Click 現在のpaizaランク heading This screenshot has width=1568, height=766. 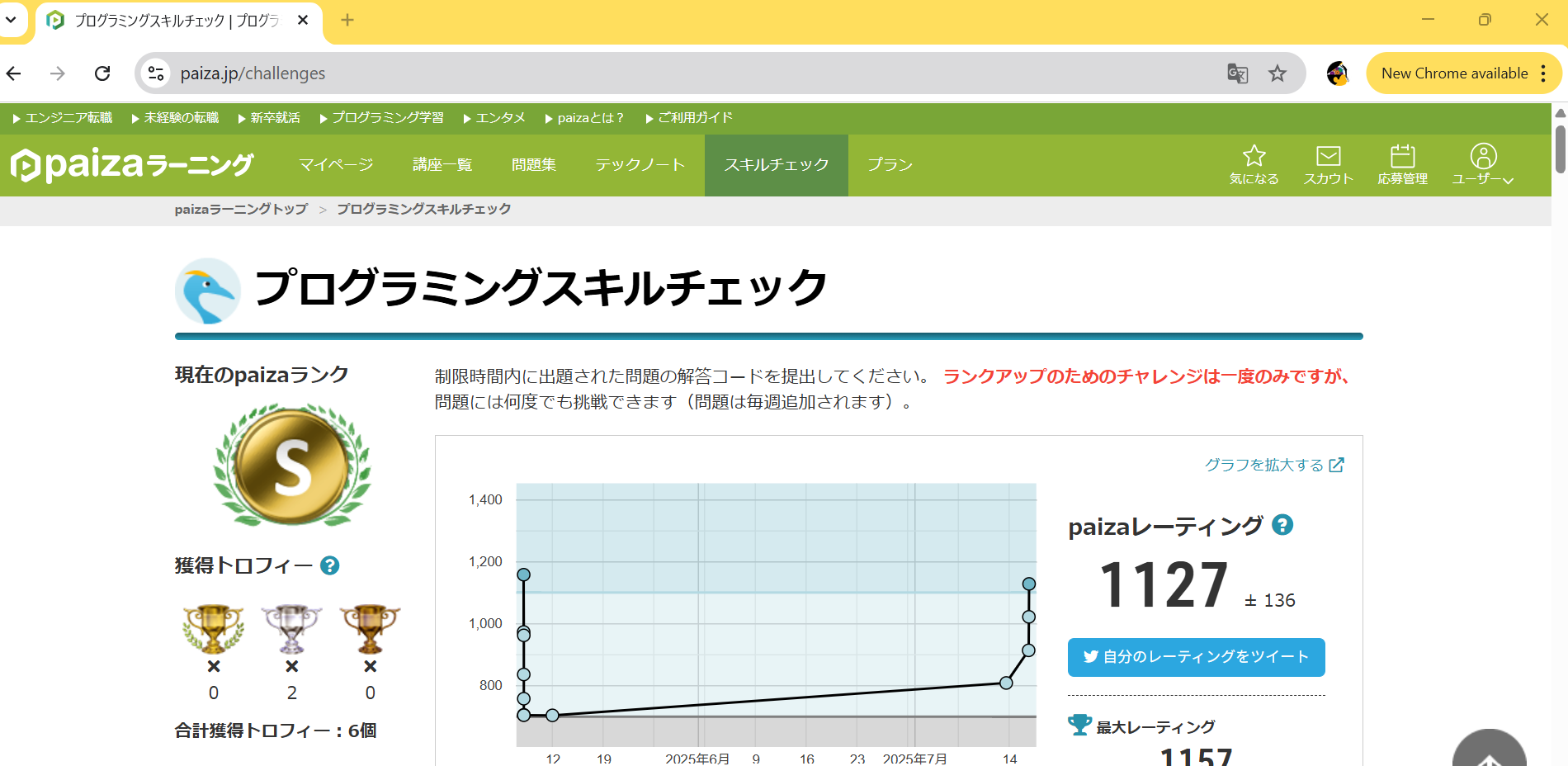coord(262,376)
